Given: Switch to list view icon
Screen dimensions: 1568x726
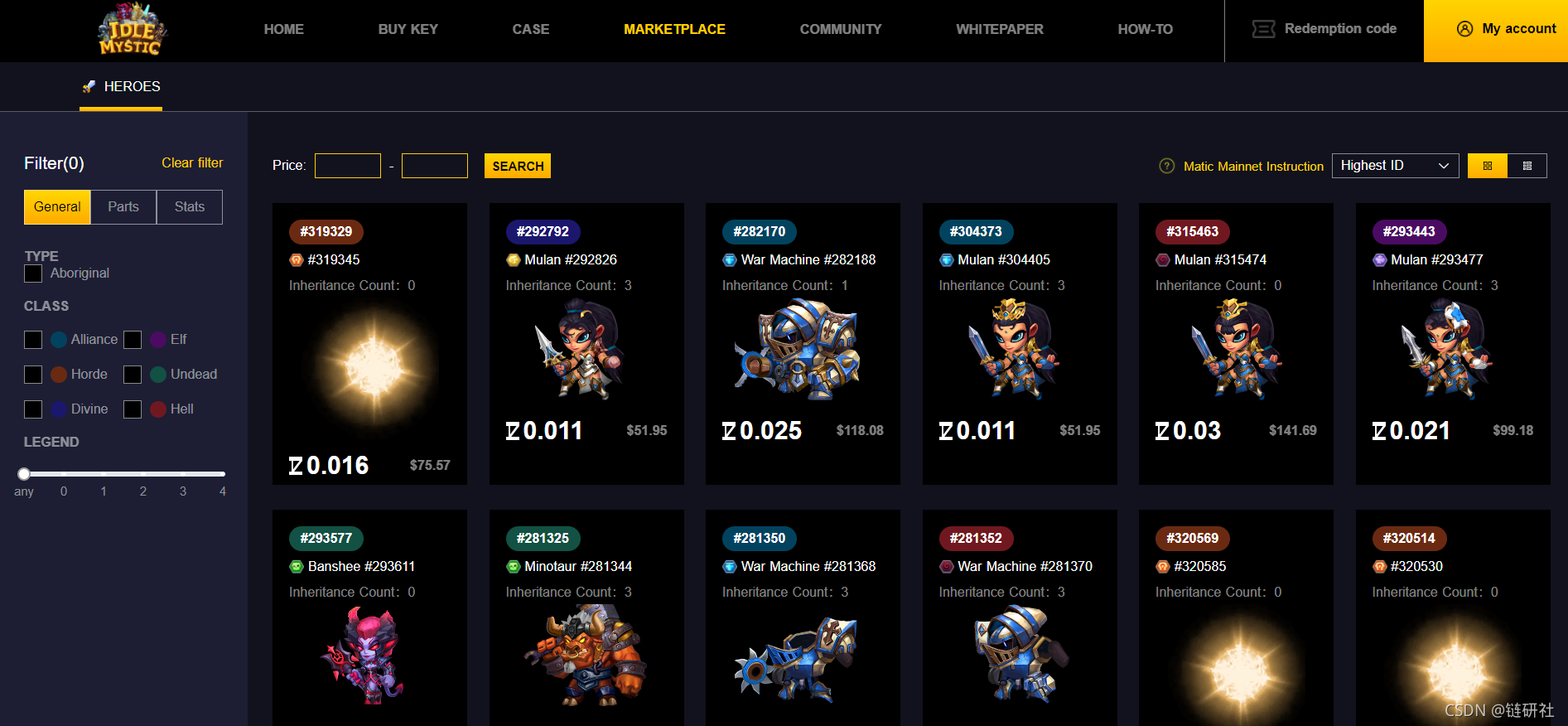Looking at the screenshot, I should 1527,166.
